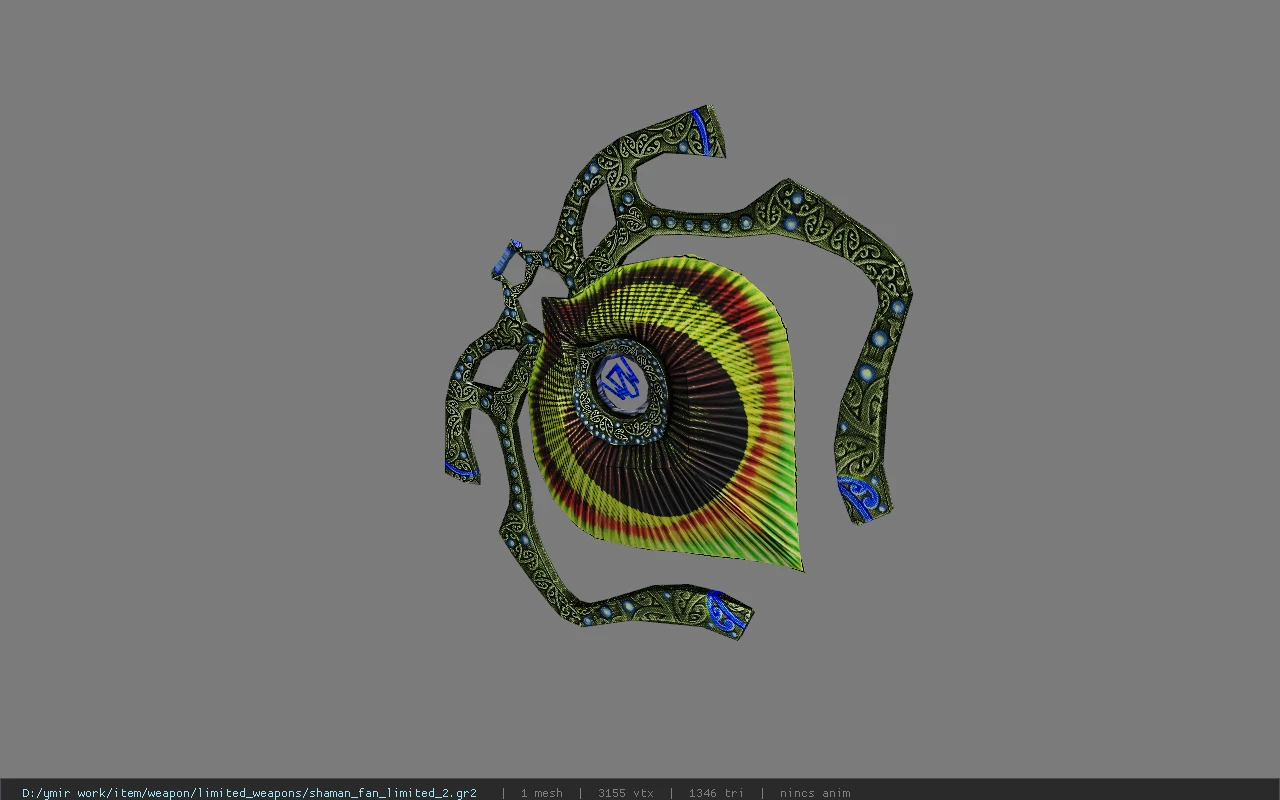This screenshot has height=800, width=1280.
Task: Click the "1346 tri" triangle count
Action: click(x=716, y=793)
